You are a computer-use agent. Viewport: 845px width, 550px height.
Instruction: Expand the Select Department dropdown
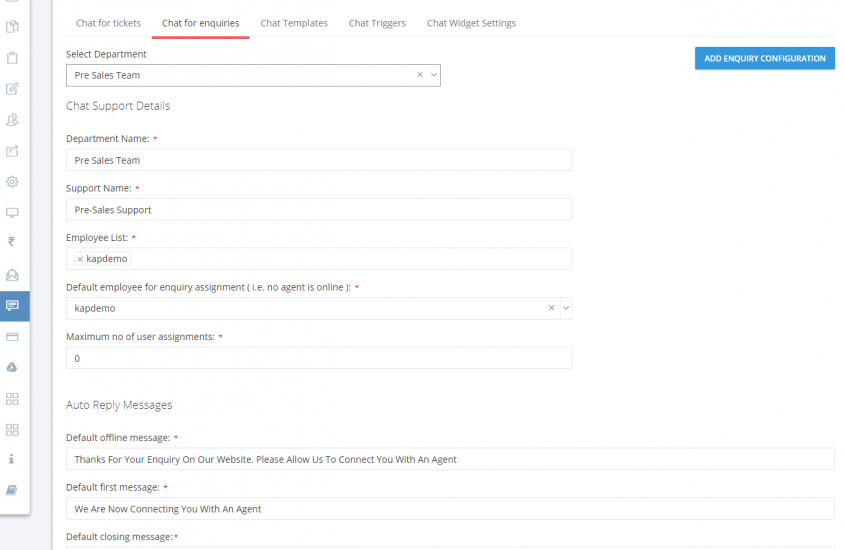pyautogui.click(x=434, y=75)
